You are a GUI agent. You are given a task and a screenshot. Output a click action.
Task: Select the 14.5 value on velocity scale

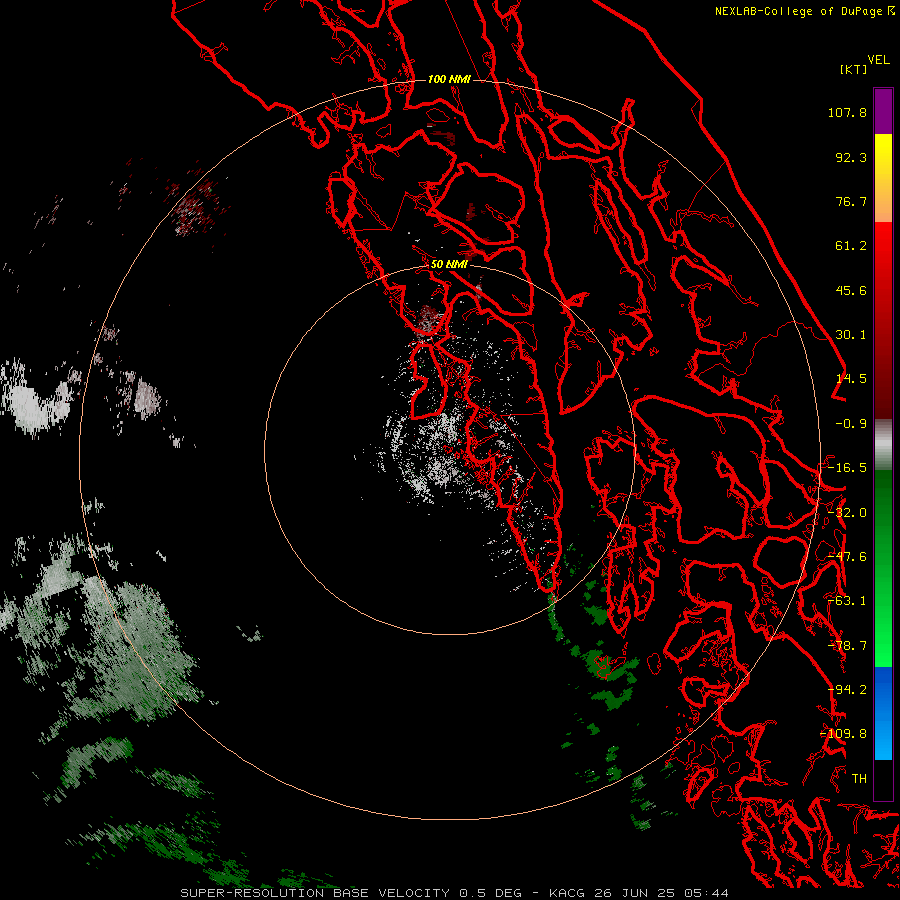point(851,379)
